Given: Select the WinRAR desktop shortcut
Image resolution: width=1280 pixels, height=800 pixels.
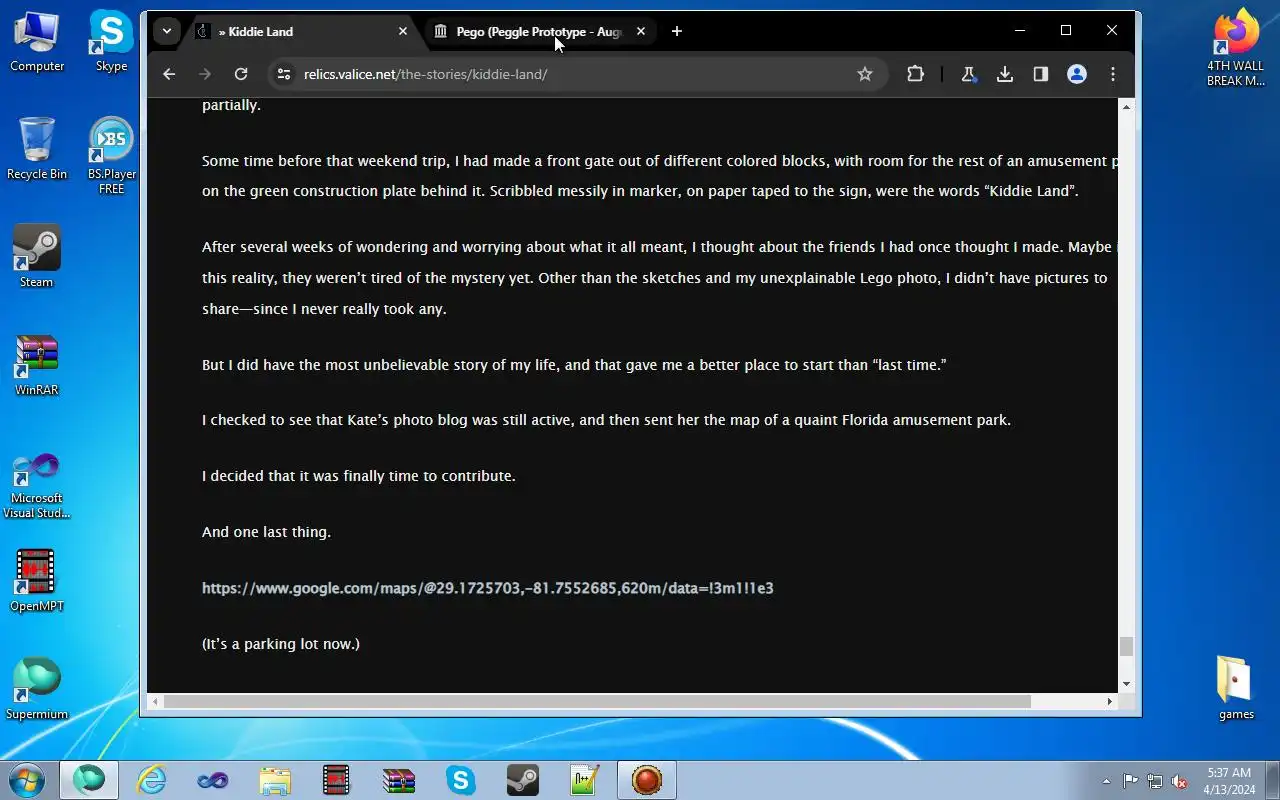Looking at the screenshot, I should point(37,366).
